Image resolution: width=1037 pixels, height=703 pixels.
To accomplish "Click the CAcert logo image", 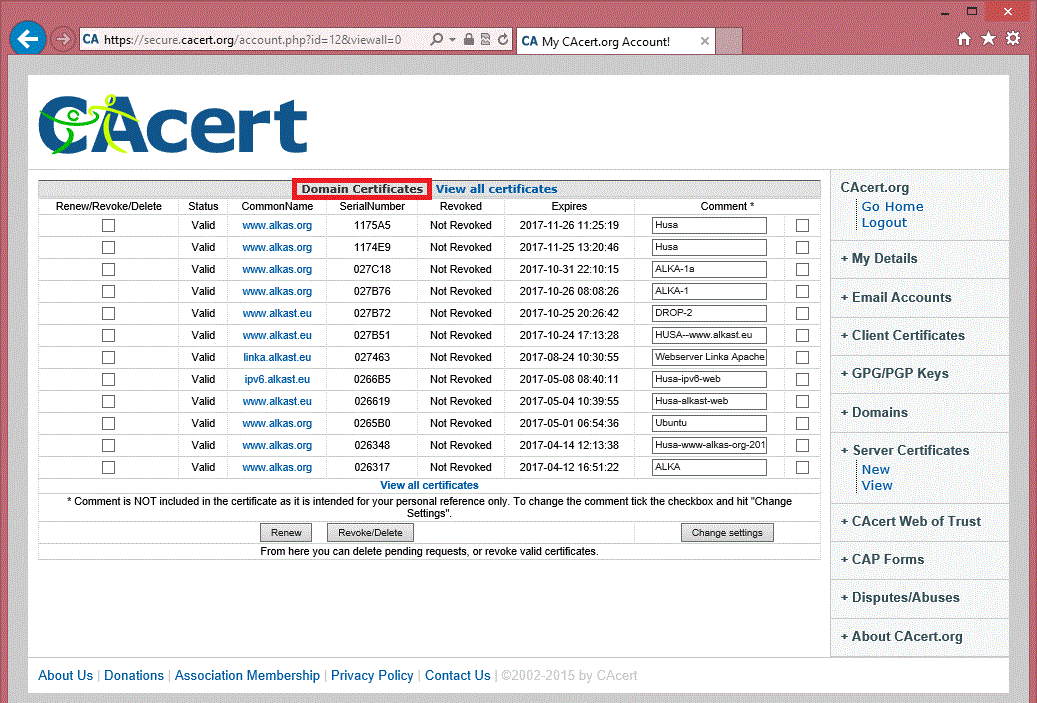I will click(173, 125).
